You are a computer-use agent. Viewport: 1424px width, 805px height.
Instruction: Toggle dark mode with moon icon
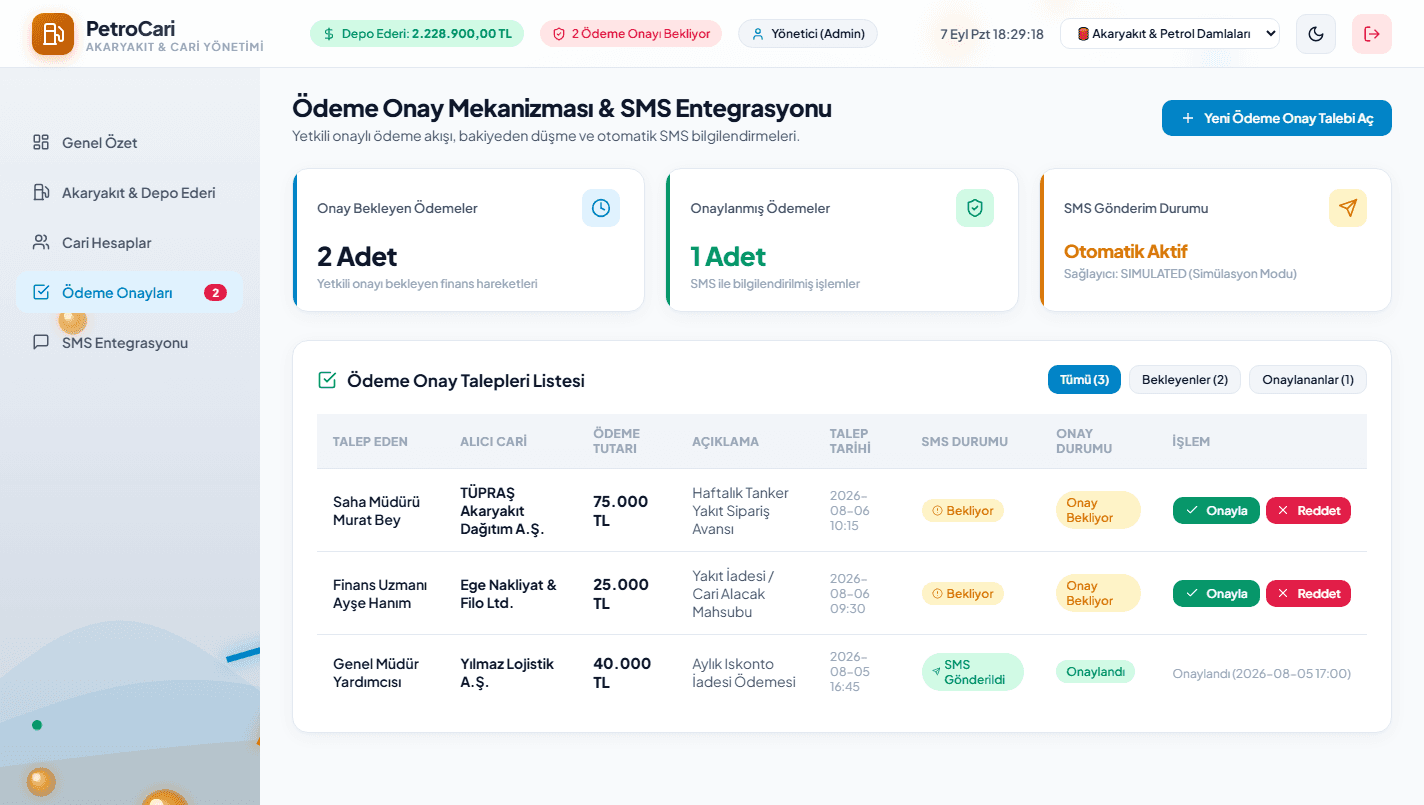pos(1316,34)
